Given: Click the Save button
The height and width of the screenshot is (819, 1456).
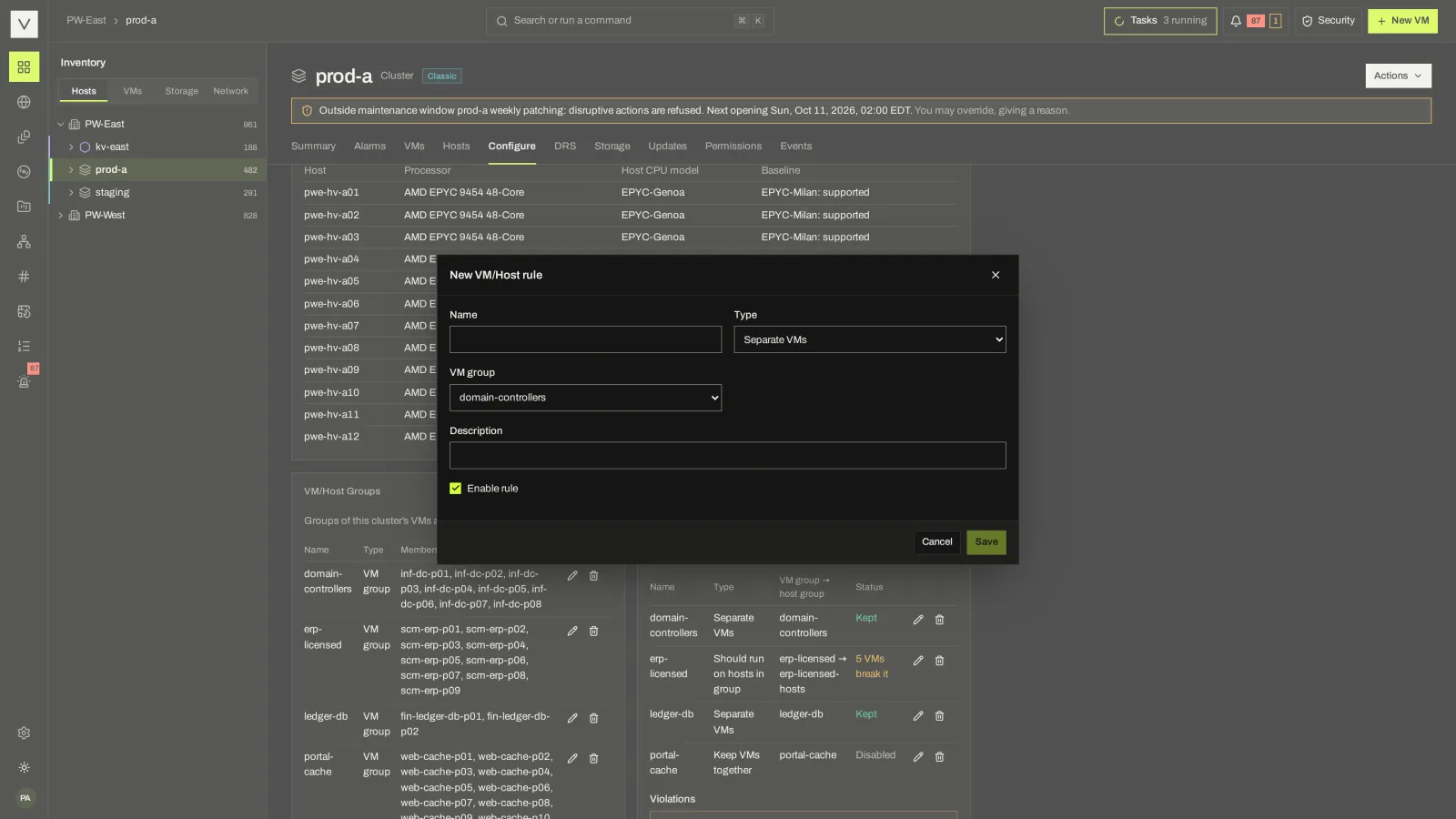Looking at the screenshot, I should pyautogui.click(x=986, y=542).
